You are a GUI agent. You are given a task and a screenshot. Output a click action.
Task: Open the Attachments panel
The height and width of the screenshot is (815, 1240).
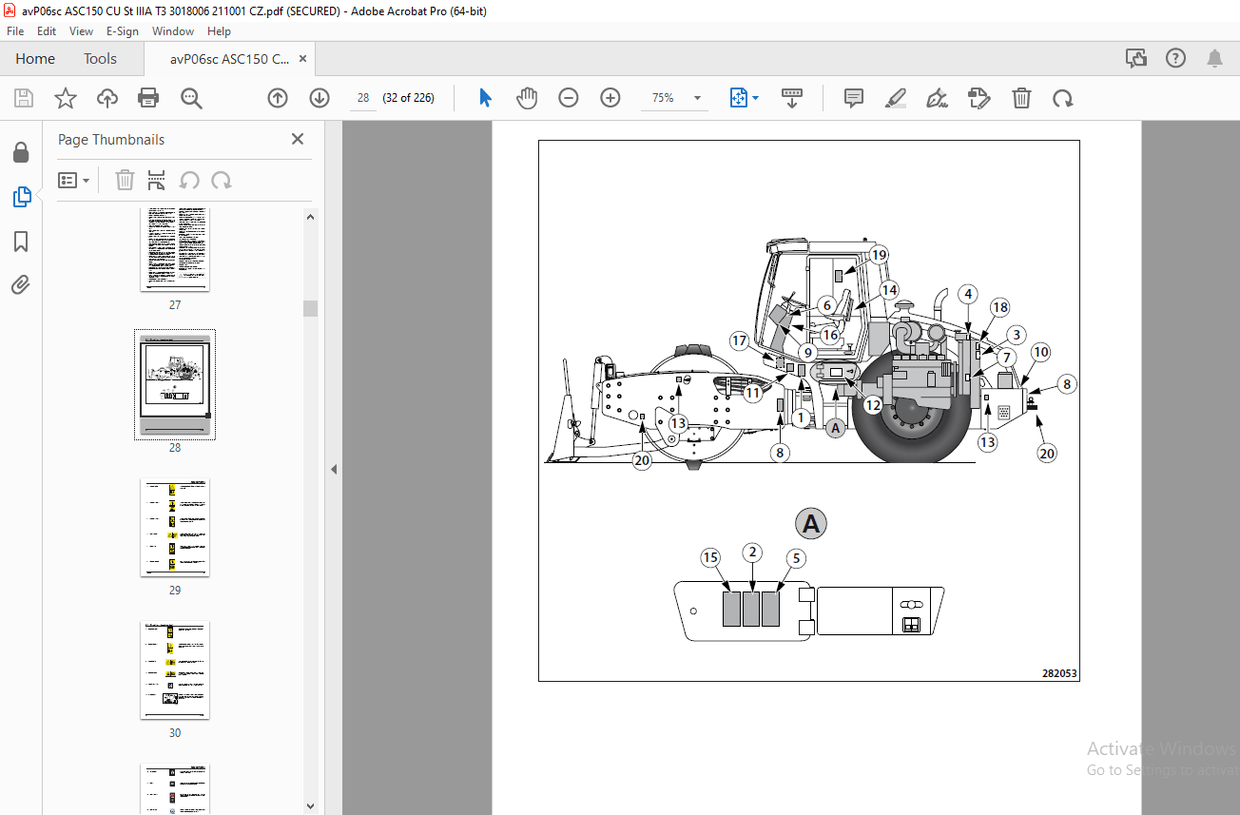[x=21, y=285]
